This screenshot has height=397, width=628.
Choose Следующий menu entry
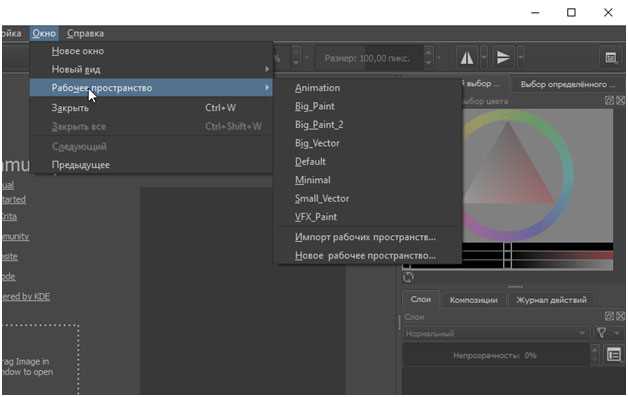151,147
